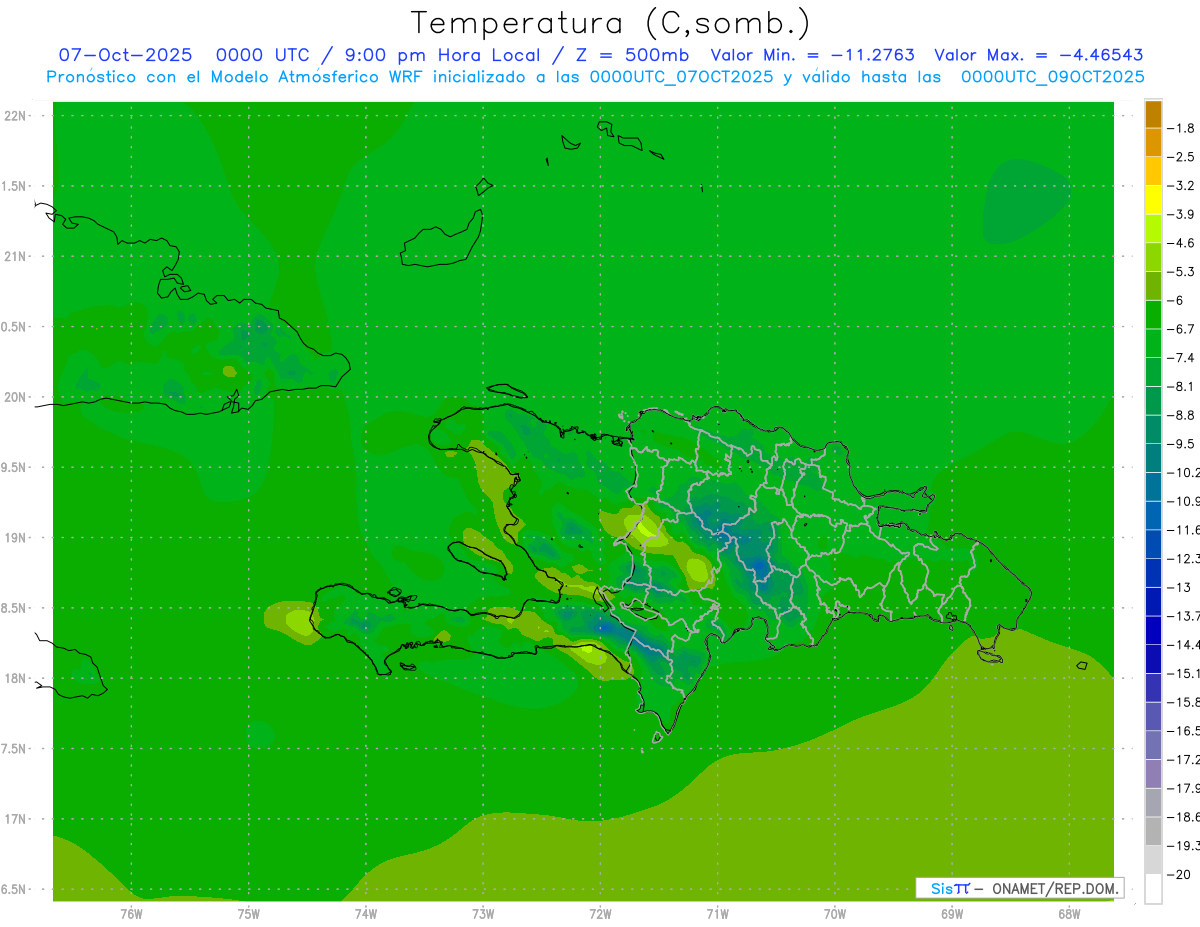Click the "07-Oct-2025" date in header
This screenshot has height=927, width=1200.
124,55
